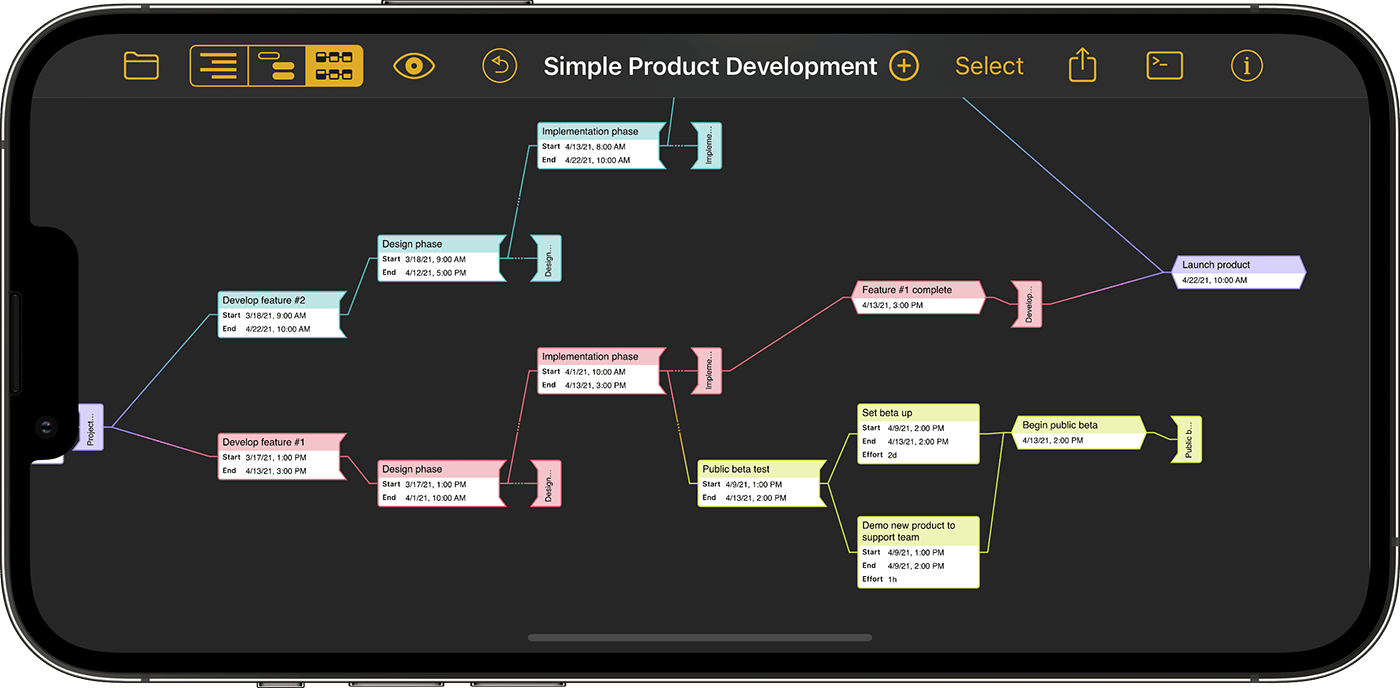Tap end date 4/13/21, 3:00 PM of Develop feature #1
This screenshot has width=1400, height=688.
pos(276,470)
